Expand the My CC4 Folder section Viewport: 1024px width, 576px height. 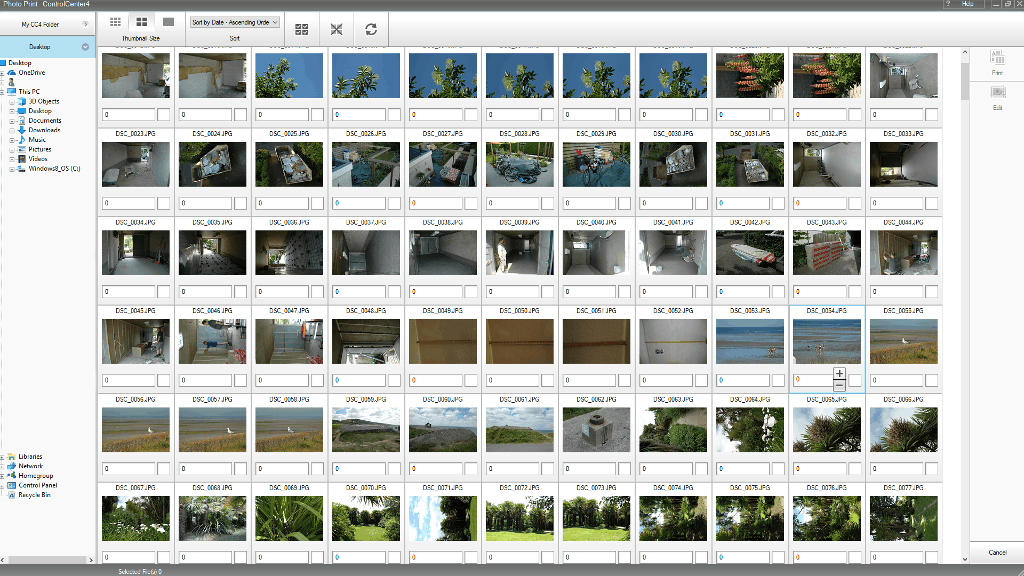tap(85, 24)
